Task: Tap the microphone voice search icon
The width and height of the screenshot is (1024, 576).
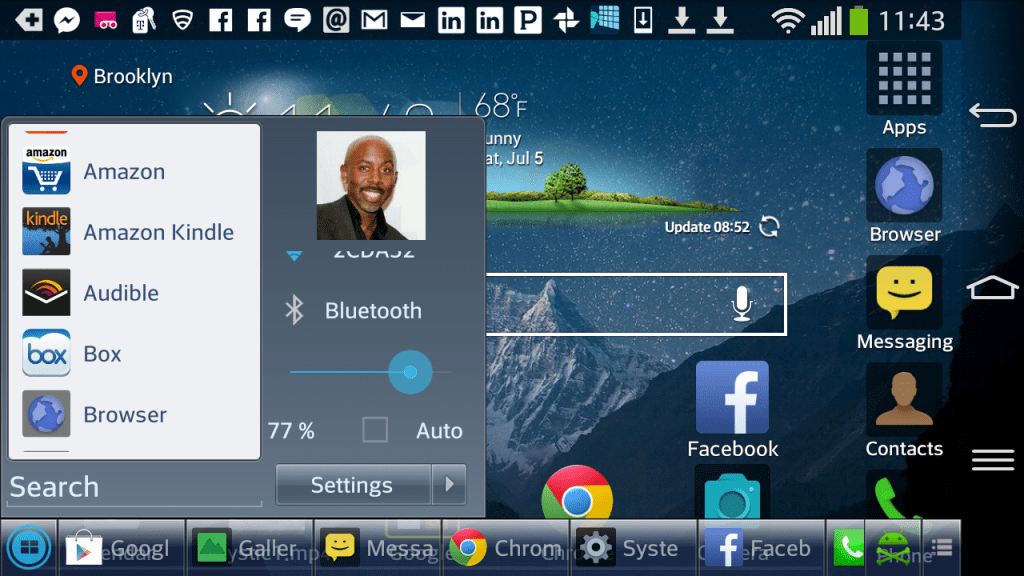Action: (741, 304)
